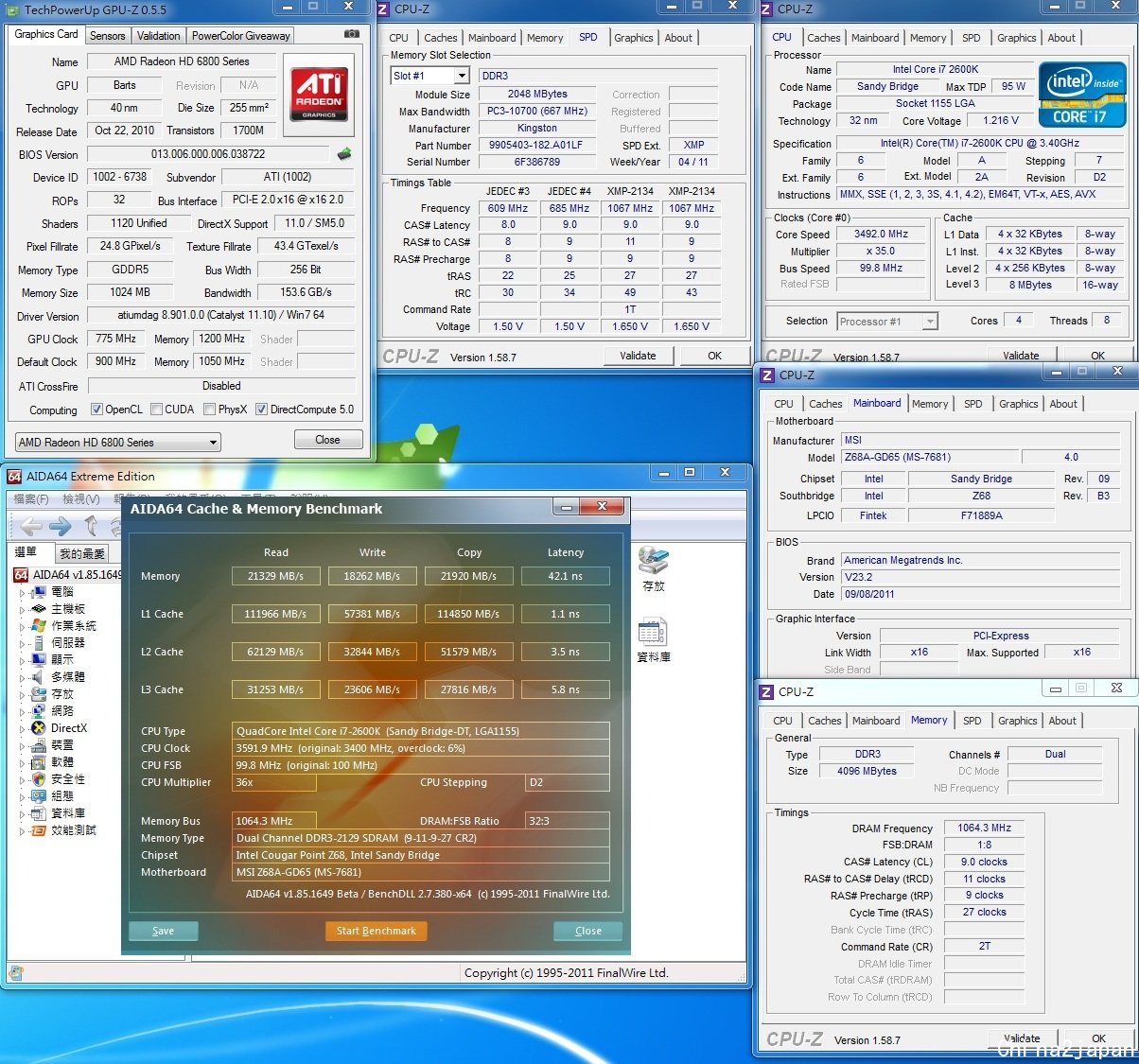The width and height of the screenshot is (1139, 1064).
Task: Open 檢視(V) menu in AIDA64
Action: (x=80, y=498)
